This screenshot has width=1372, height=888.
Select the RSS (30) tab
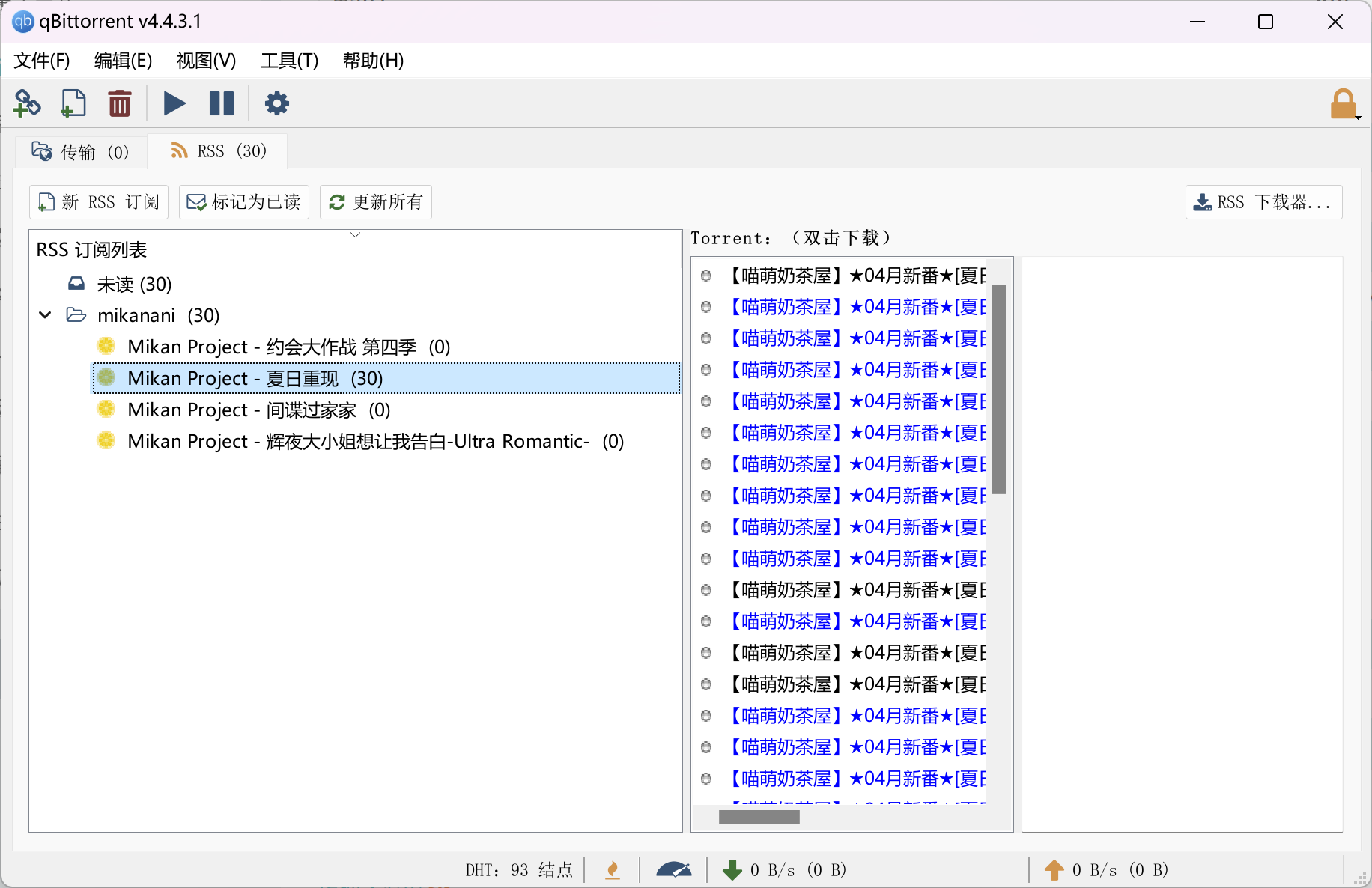point(218,151)
